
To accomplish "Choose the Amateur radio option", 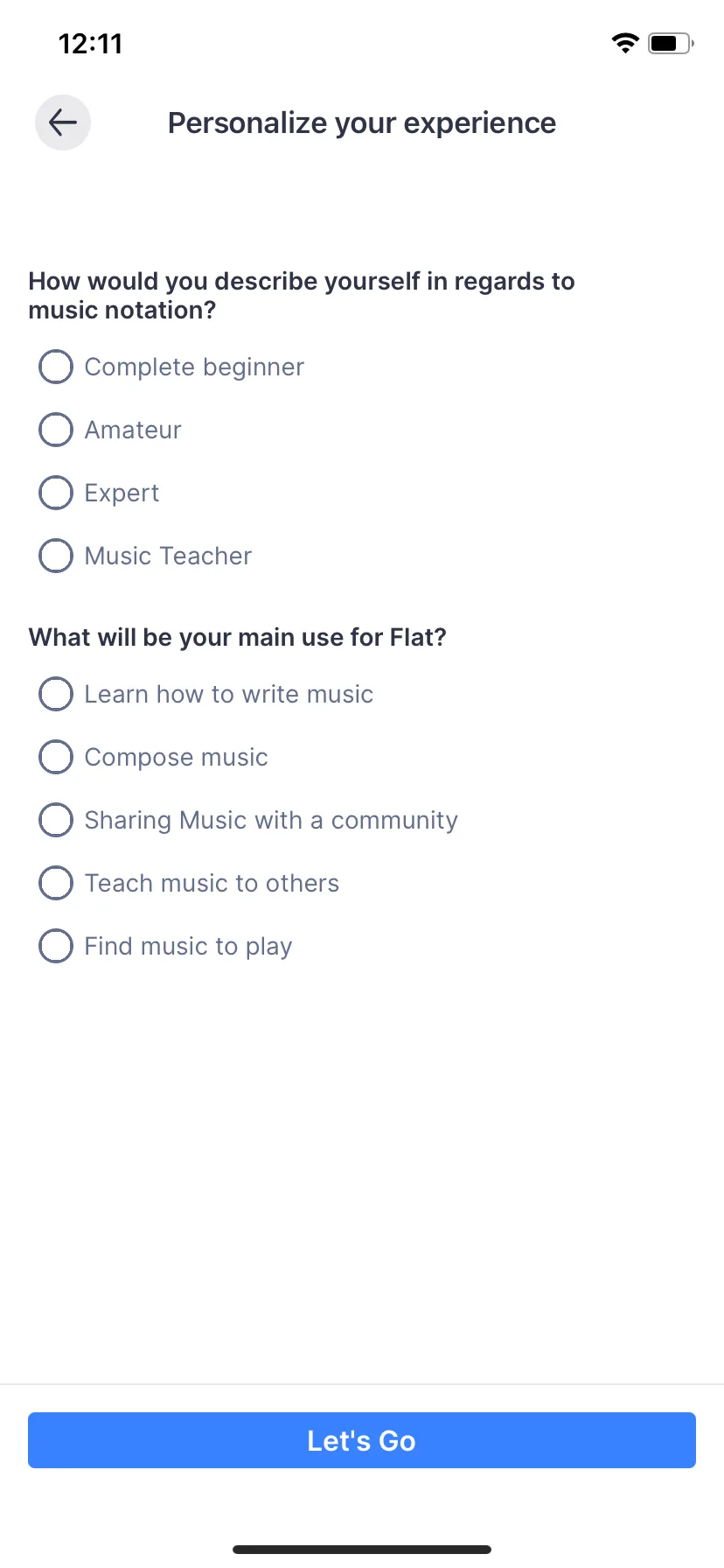I will coord(56,430).
